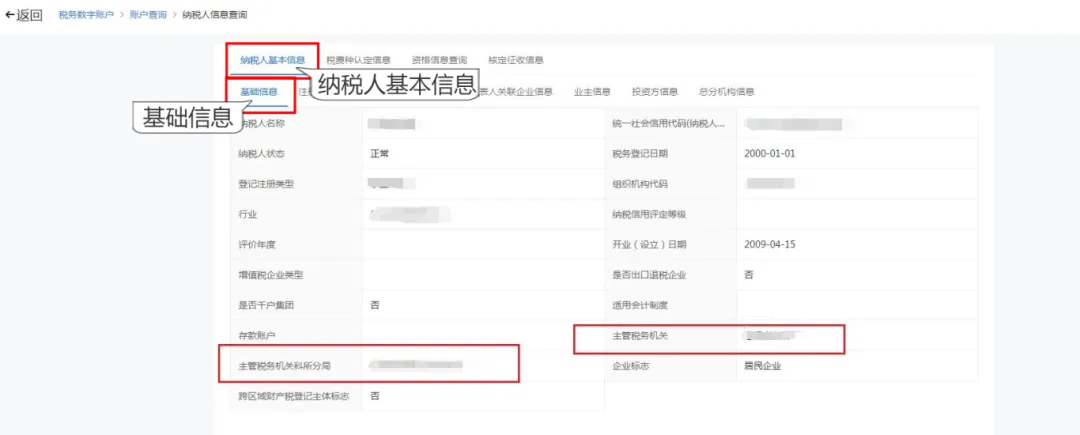The height and width of the screenshot is (435, 1080).
Task: Go to 账户查询 breadcrumb
Action: [148, 15]
